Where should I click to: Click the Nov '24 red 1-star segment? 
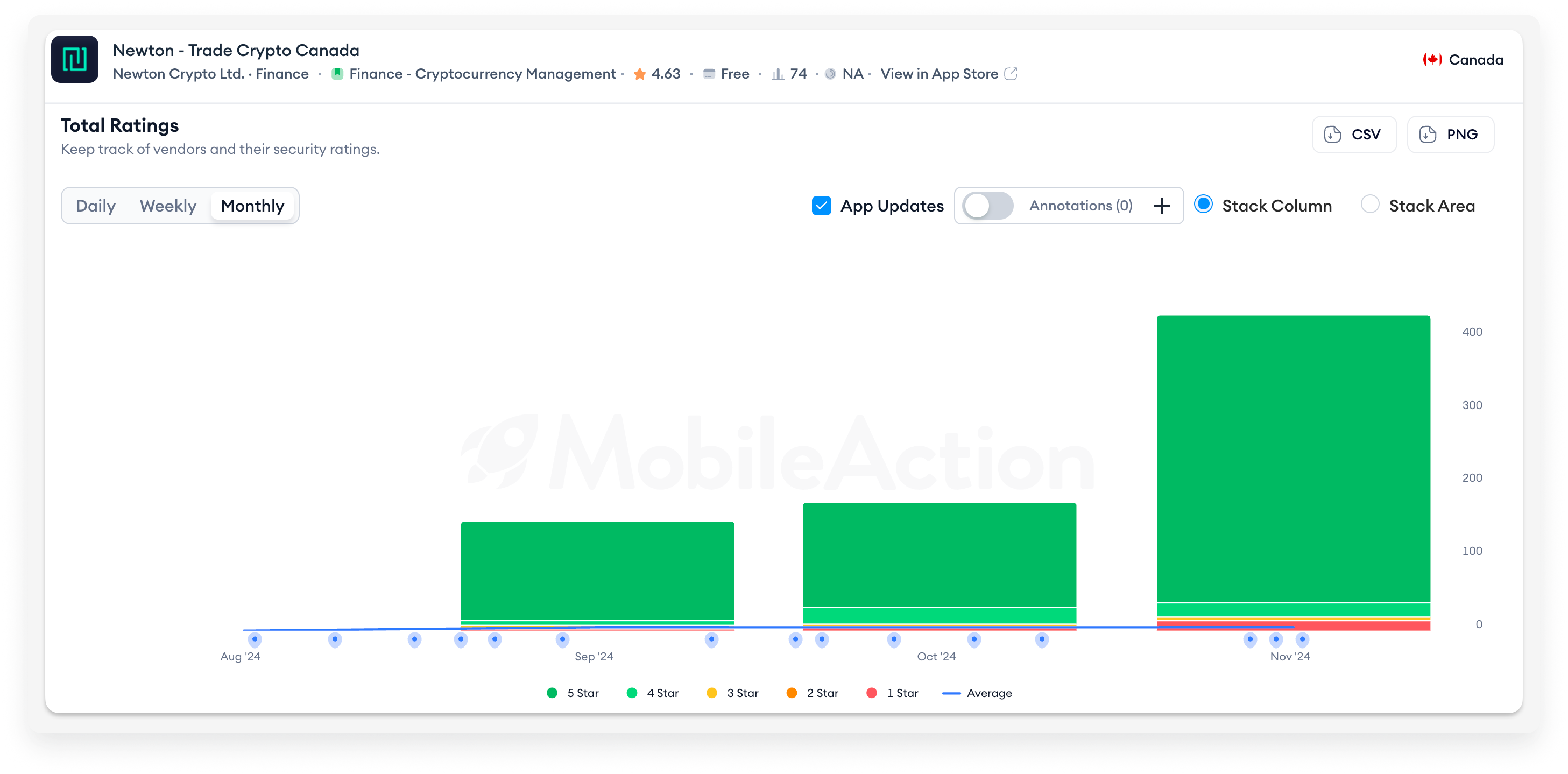pyautogui.click(x=1294, y=625)
